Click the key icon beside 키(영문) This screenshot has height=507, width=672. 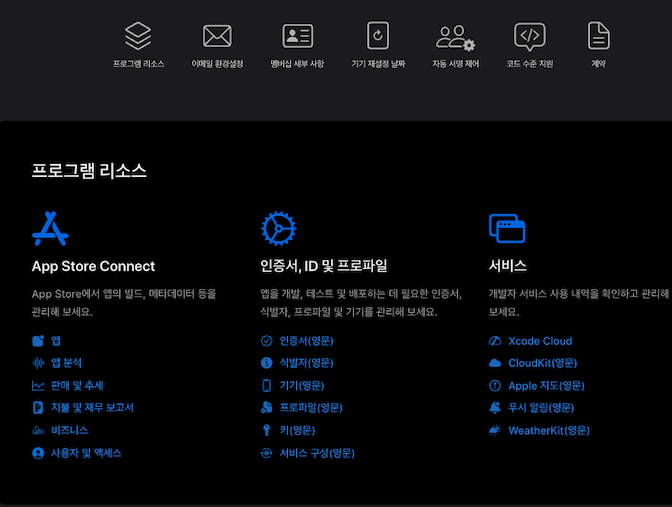(x=267, y=430)
